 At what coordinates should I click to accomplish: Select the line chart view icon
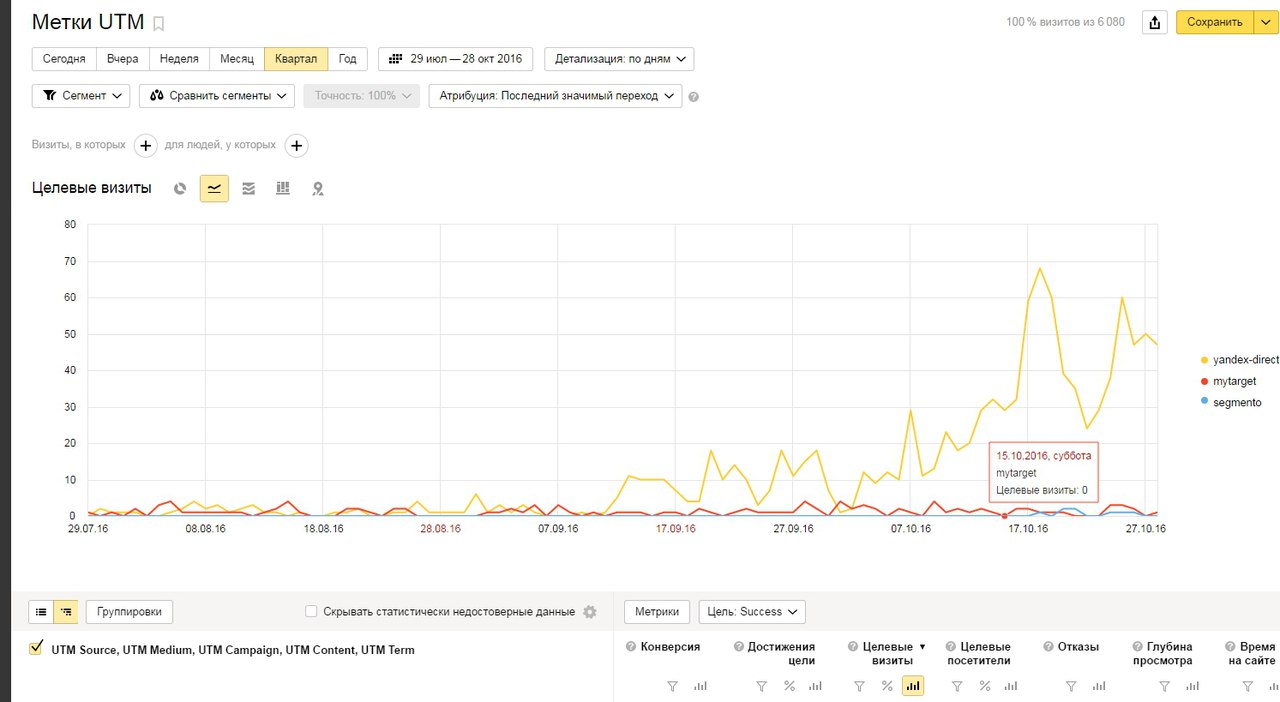click(x=214, y=188)
